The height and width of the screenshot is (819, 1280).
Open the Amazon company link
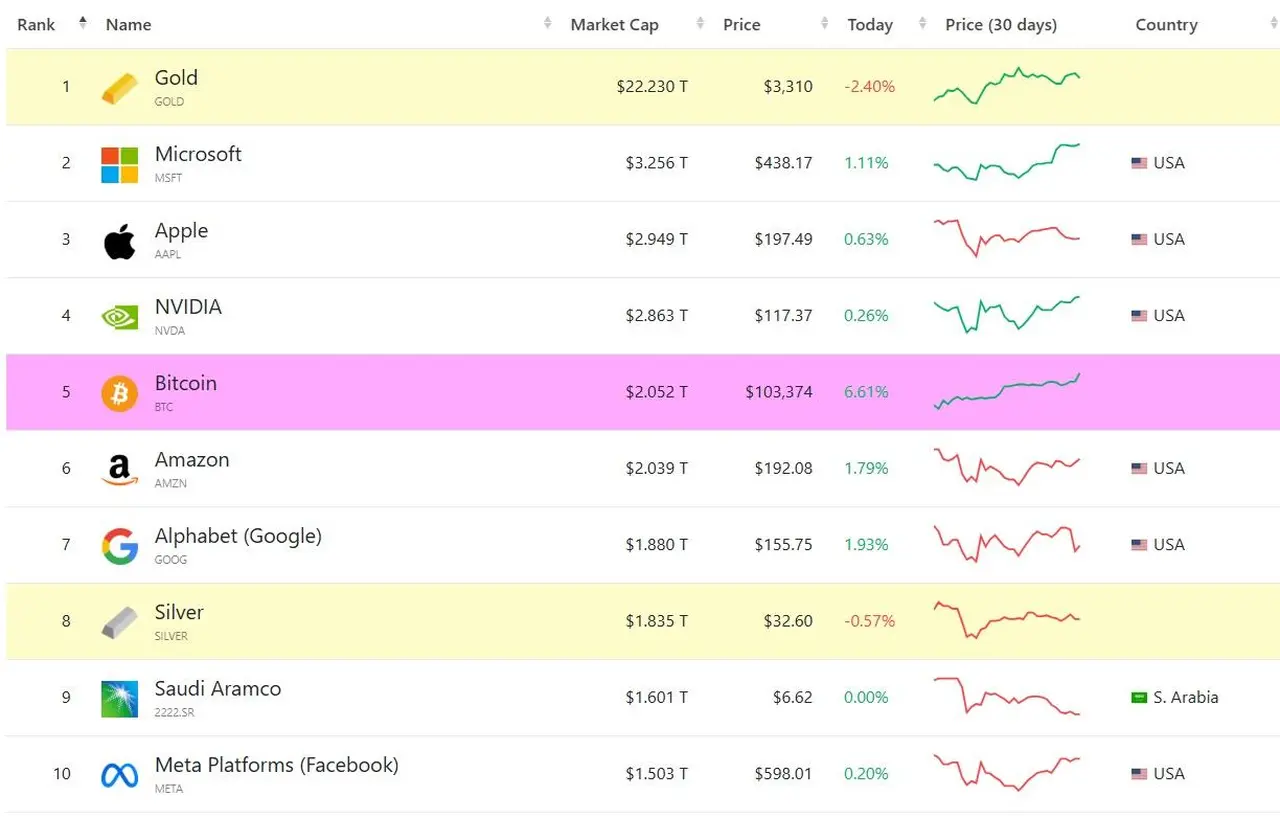point(192,460)
